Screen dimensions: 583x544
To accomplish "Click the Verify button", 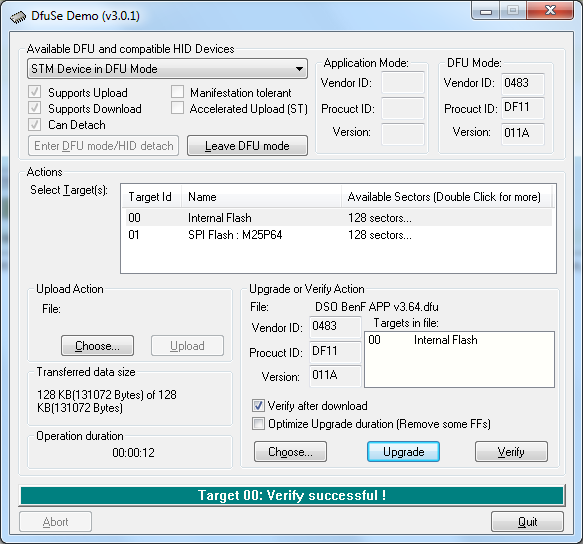I will click(511, 452).
